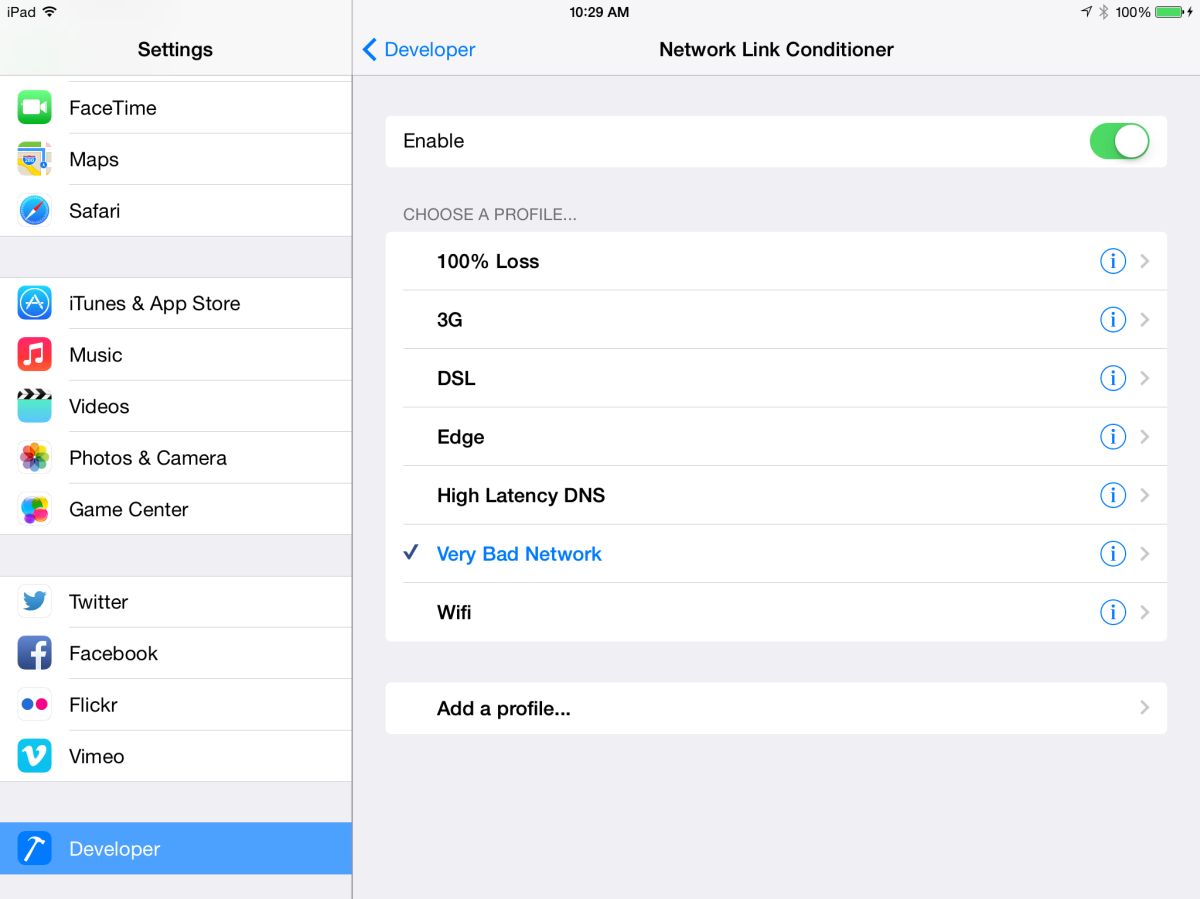
Task: Select Photos & Camera in sidebar
Action: (x=176, y=458)
